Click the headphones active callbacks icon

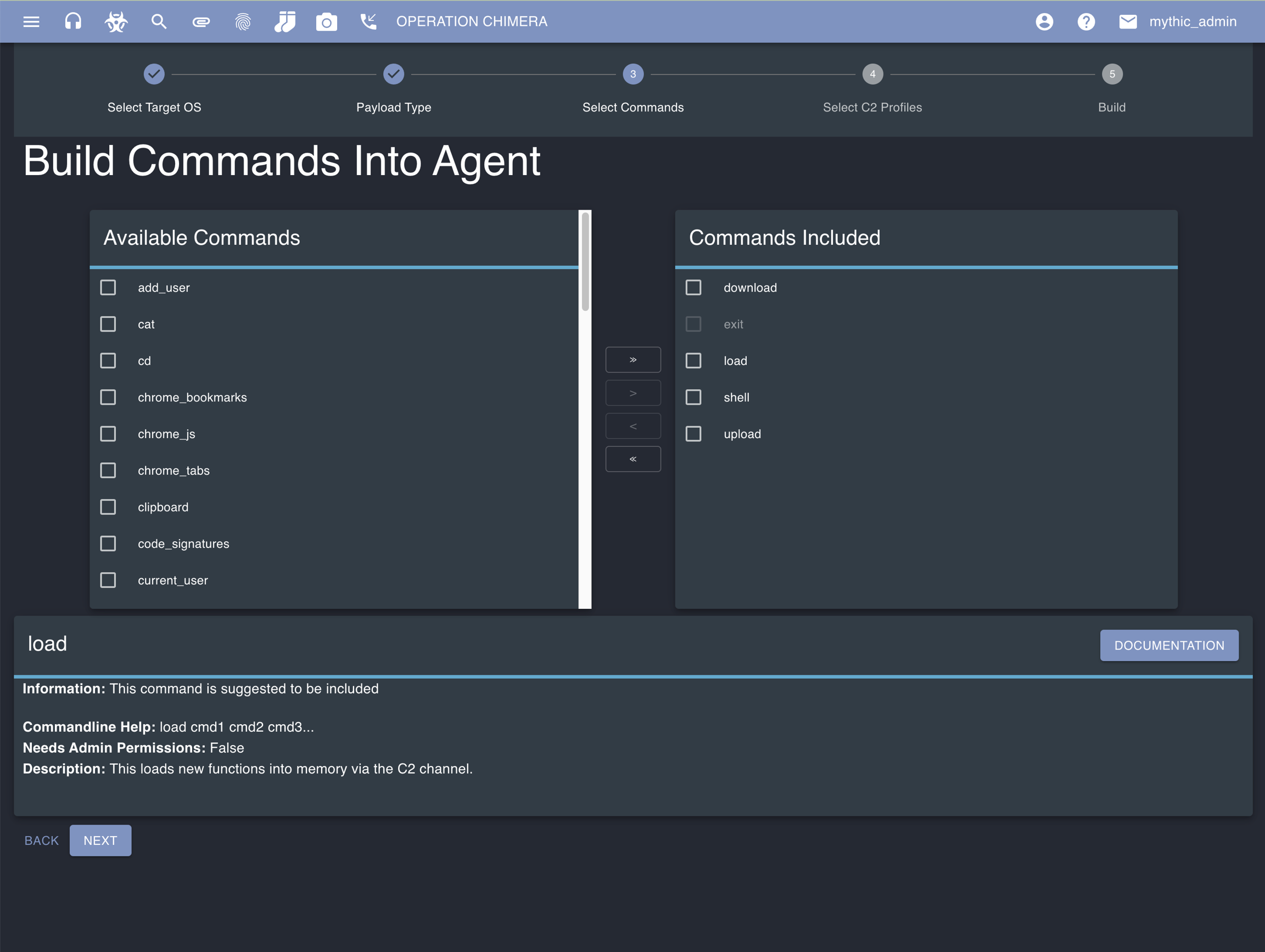click(73, 22)
